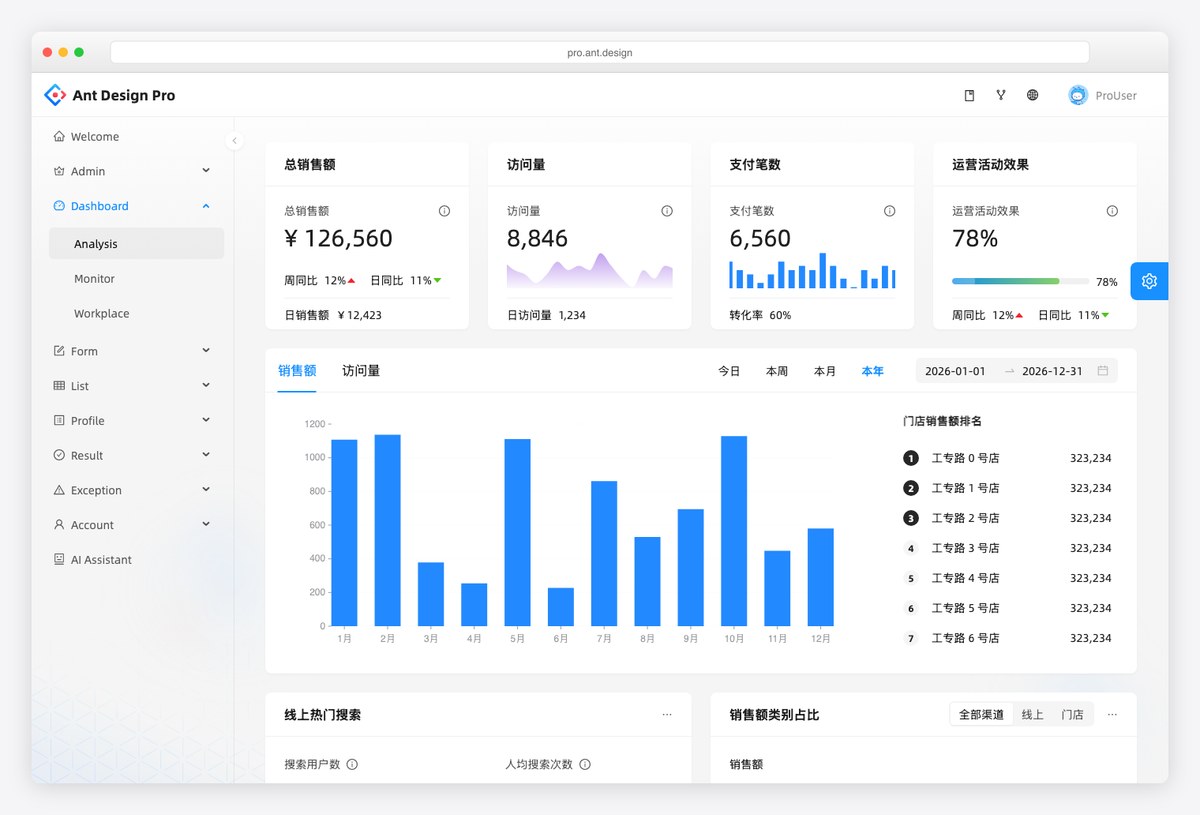
Task: Click the Ant Design Pro logo icon
Action: 55,95
